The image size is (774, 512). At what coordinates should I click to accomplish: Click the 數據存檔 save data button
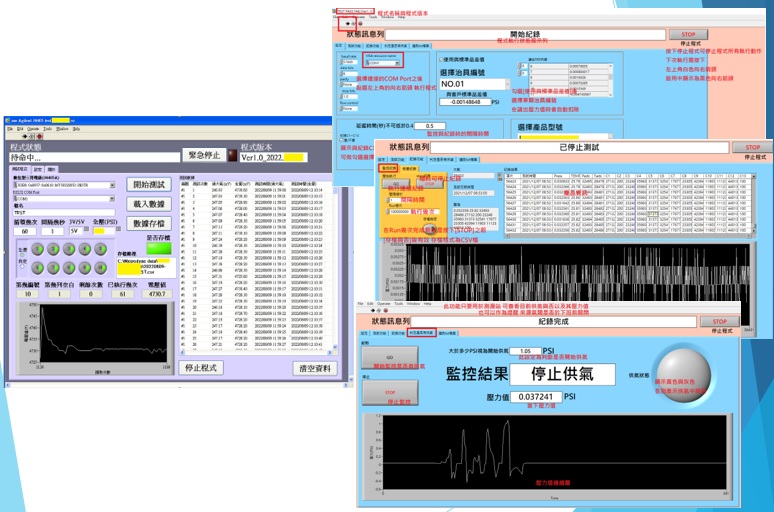150,224
